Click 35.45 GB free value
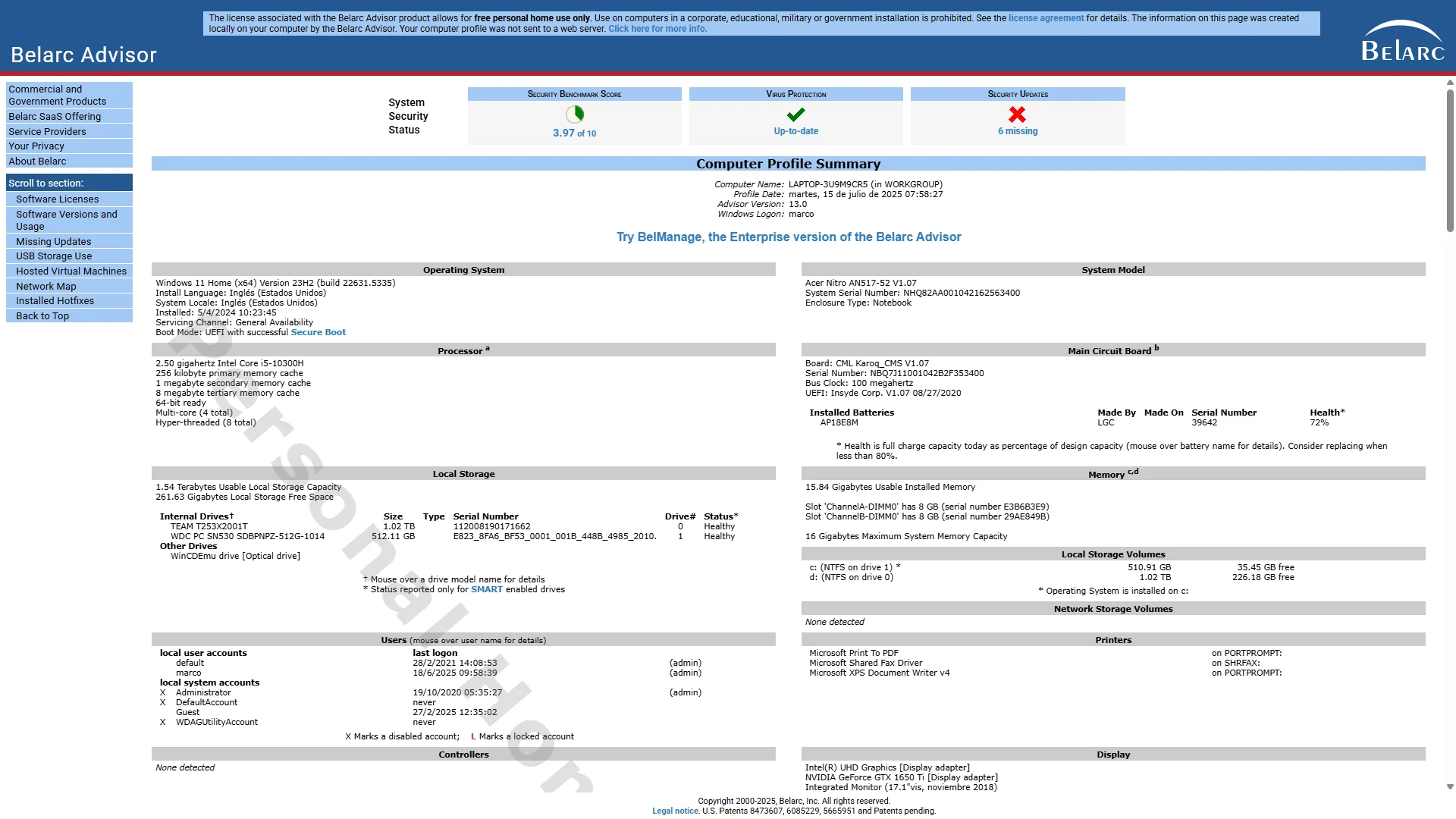The height and width of the screenshot is (819, 1456). point(1266,567)
